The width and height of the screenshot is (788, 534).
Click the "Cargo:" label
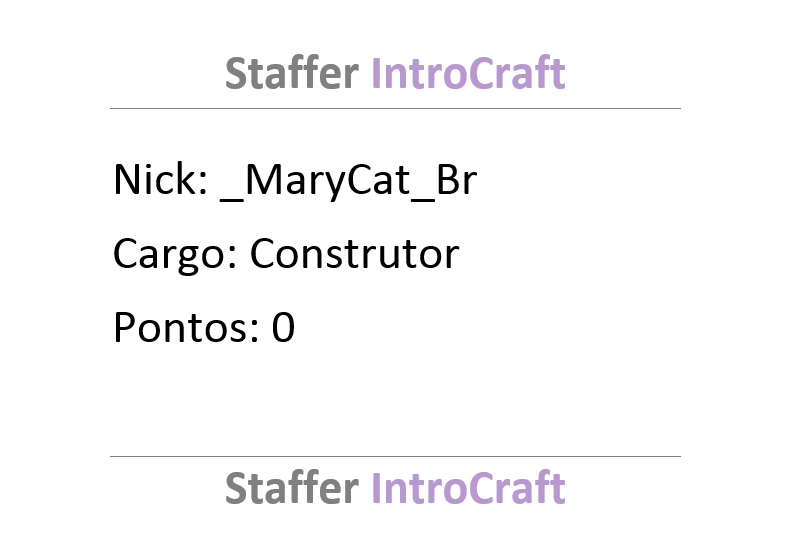(x=175, y=255)
